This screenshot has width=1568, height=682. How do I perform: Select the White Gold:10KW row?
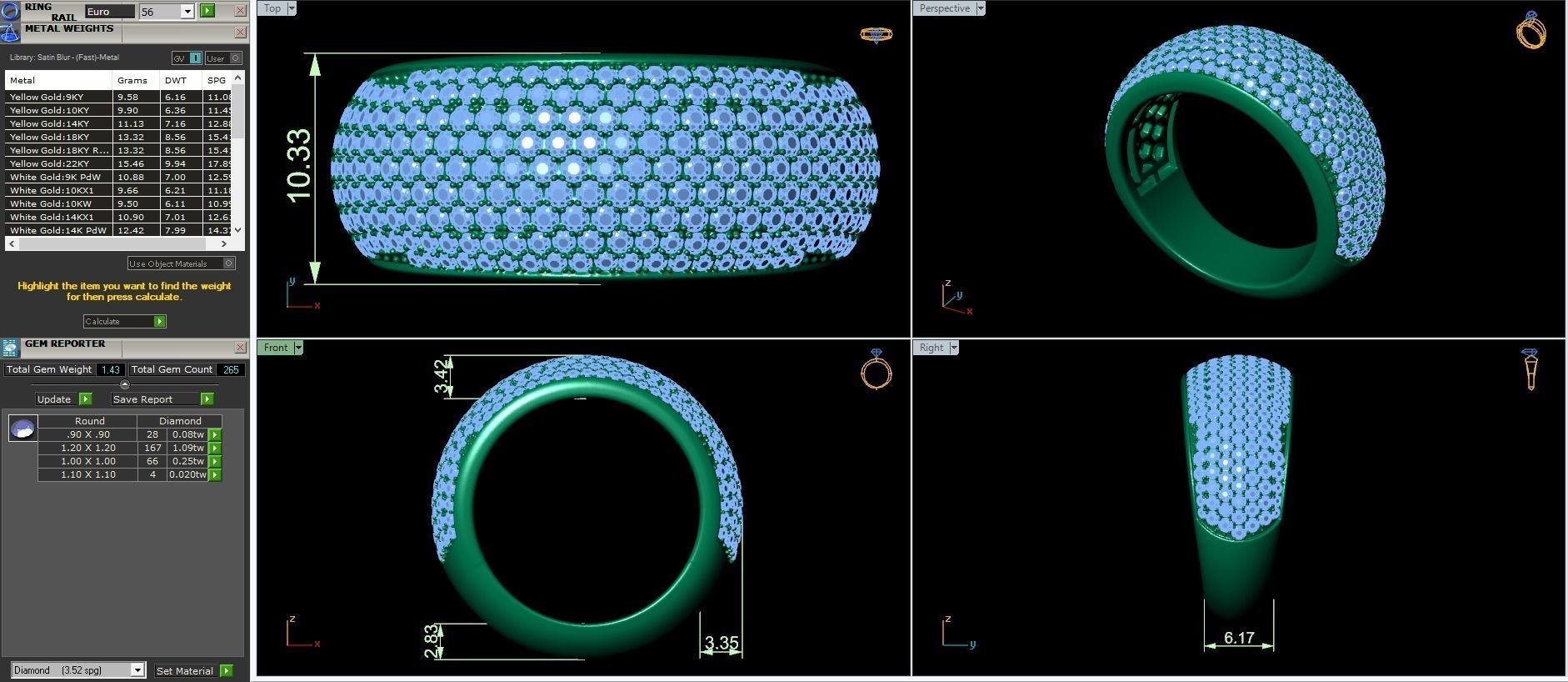119,203
